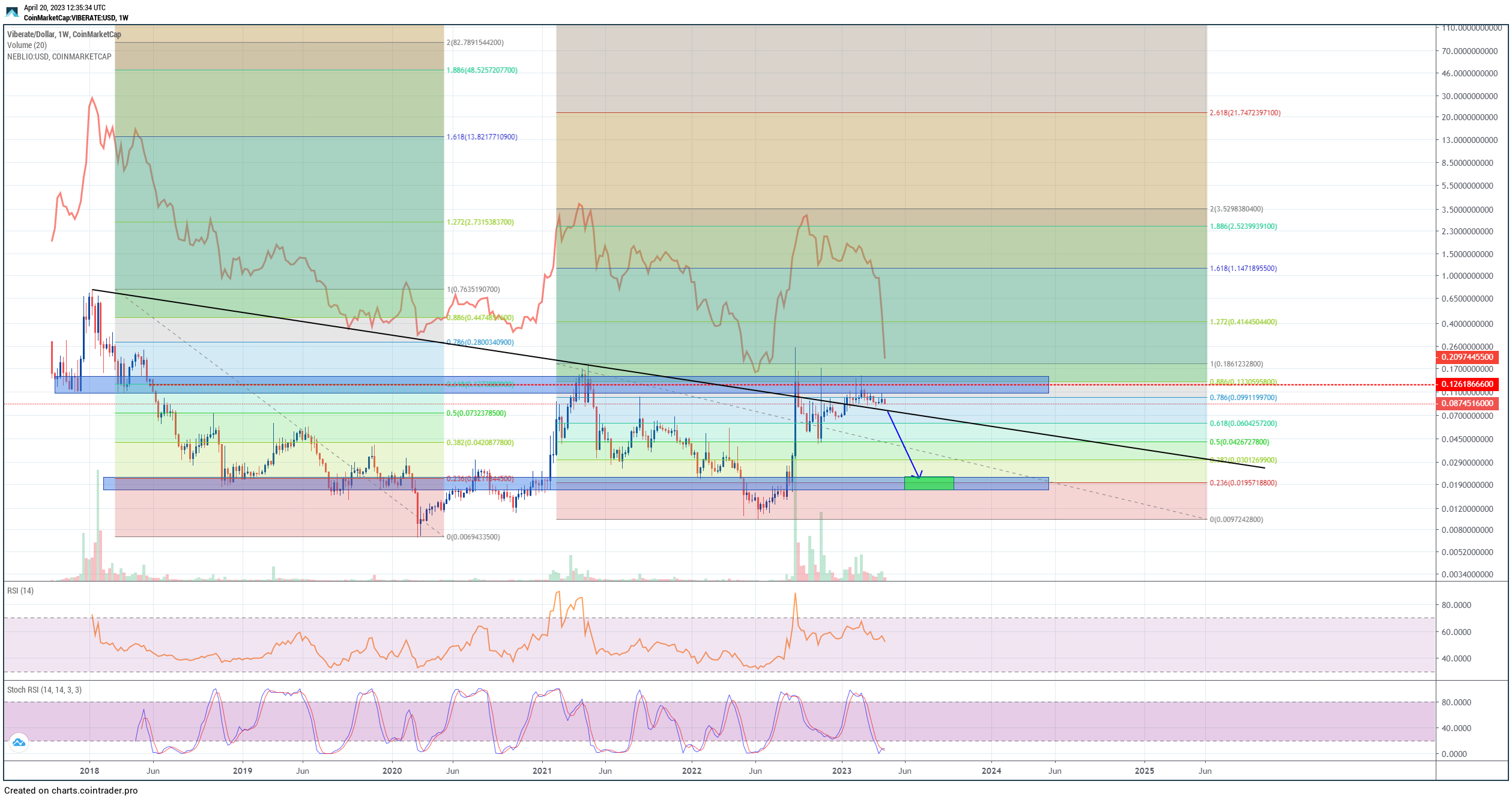Click the 0.618(0.0604257200) Fibonacci label
This screenshot has width=1512, height=799.
coord(1243,424)
